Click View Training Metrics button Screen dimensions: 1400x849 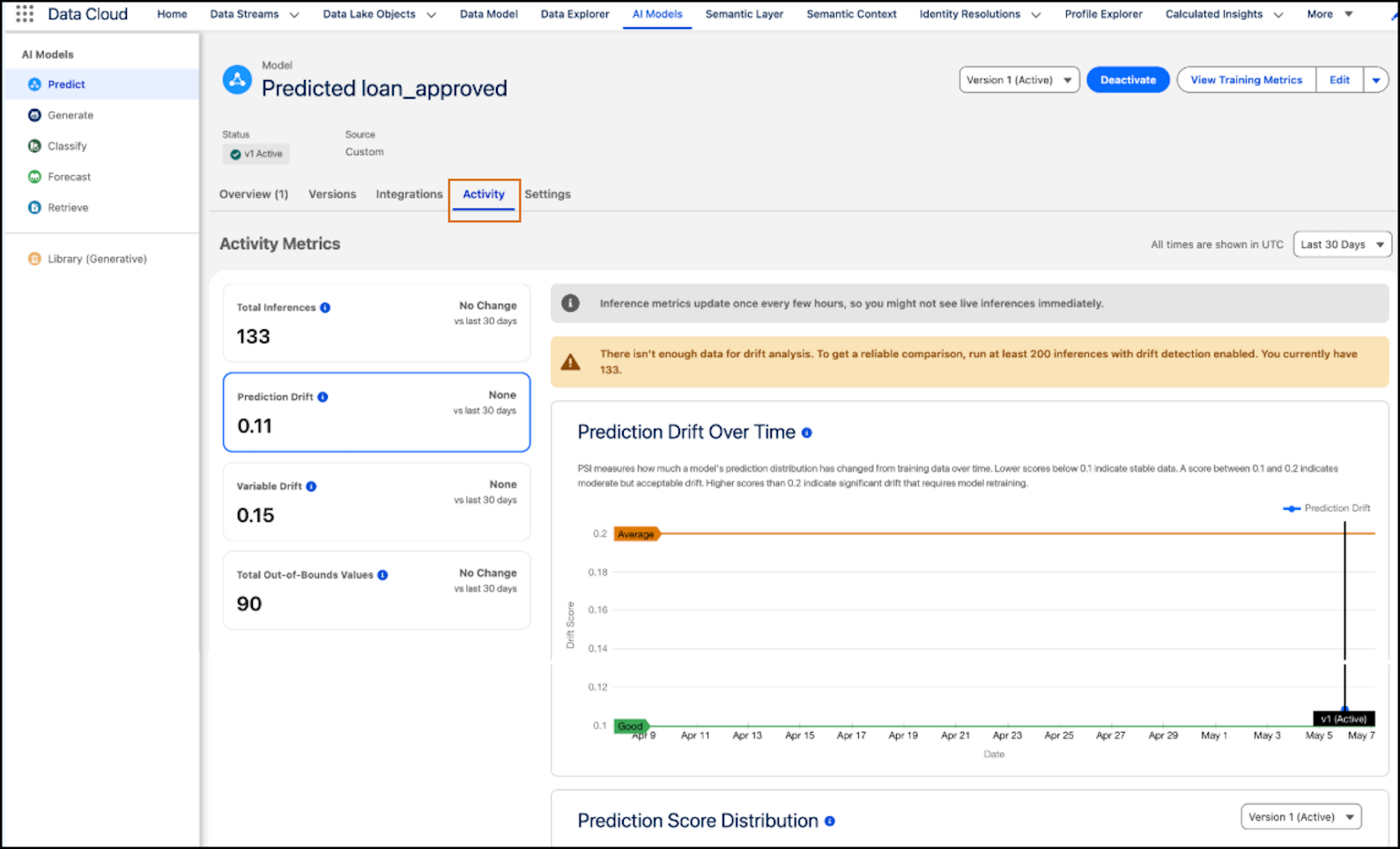1246,80
